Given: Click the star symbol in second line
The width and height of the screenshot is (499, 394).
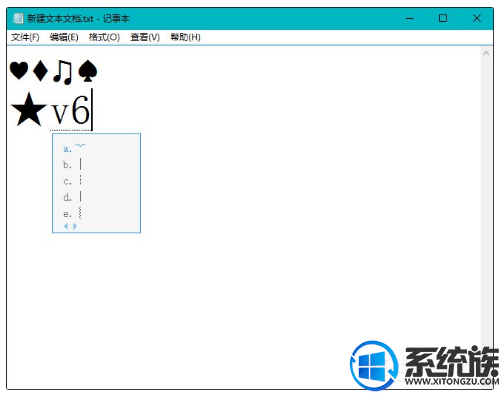Looking at the screenshot, I should 28,110.
